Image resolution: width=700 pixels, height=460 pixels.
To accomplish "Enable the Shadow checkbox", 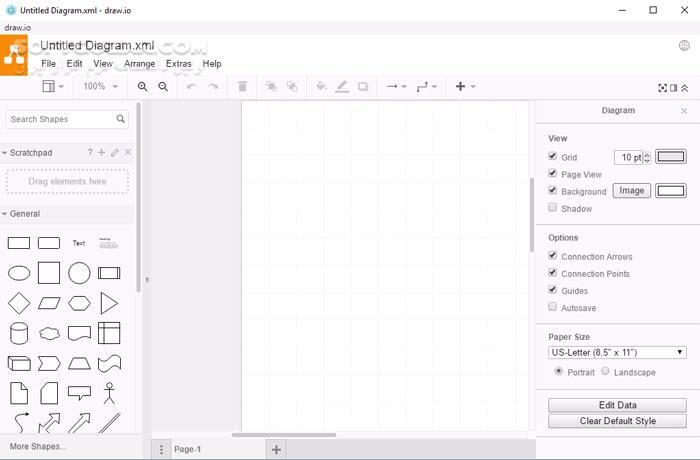I will point(553,207).
